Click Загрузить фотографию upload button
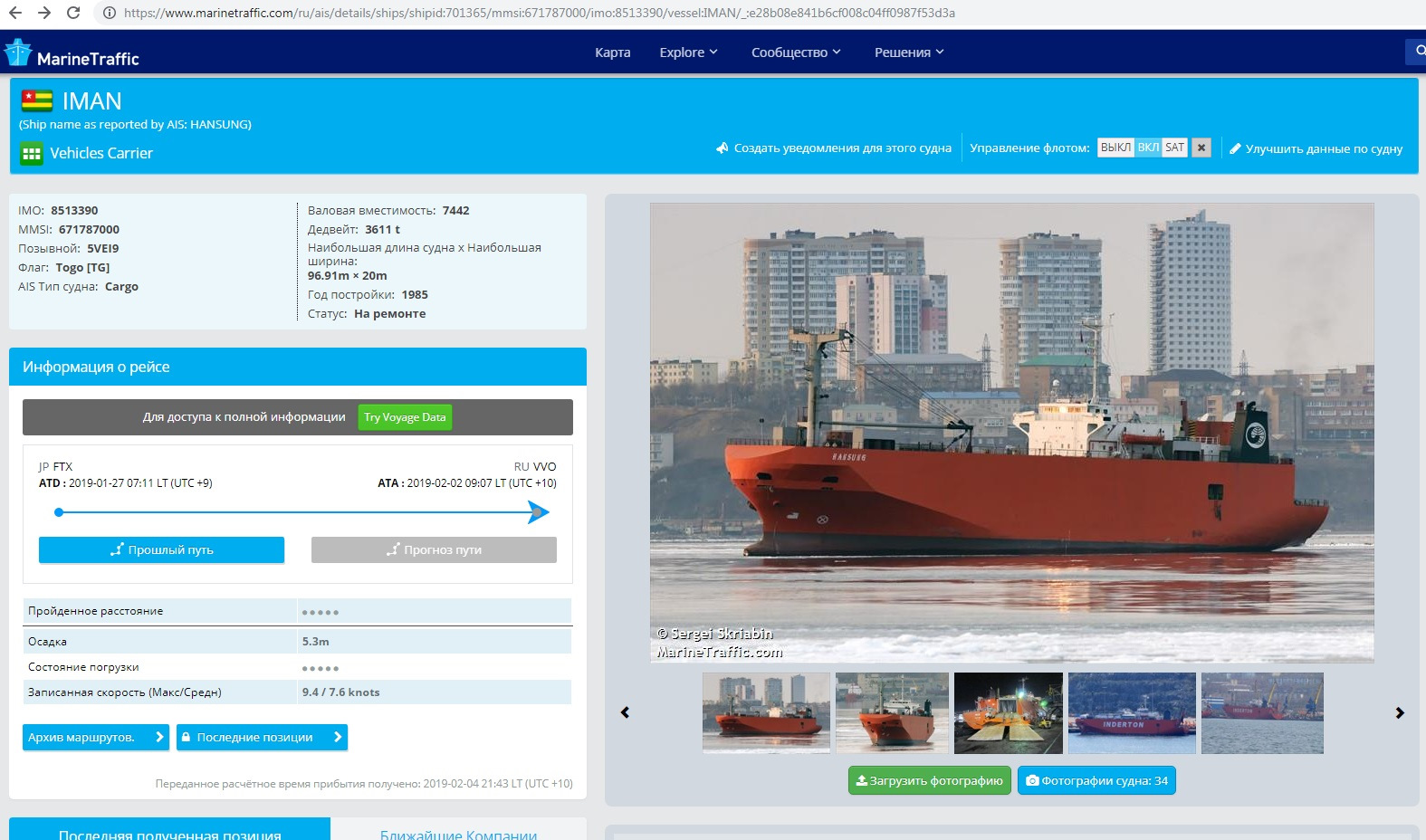The height and width of the screenshot is (840, 1426). [x=930, y=780]
